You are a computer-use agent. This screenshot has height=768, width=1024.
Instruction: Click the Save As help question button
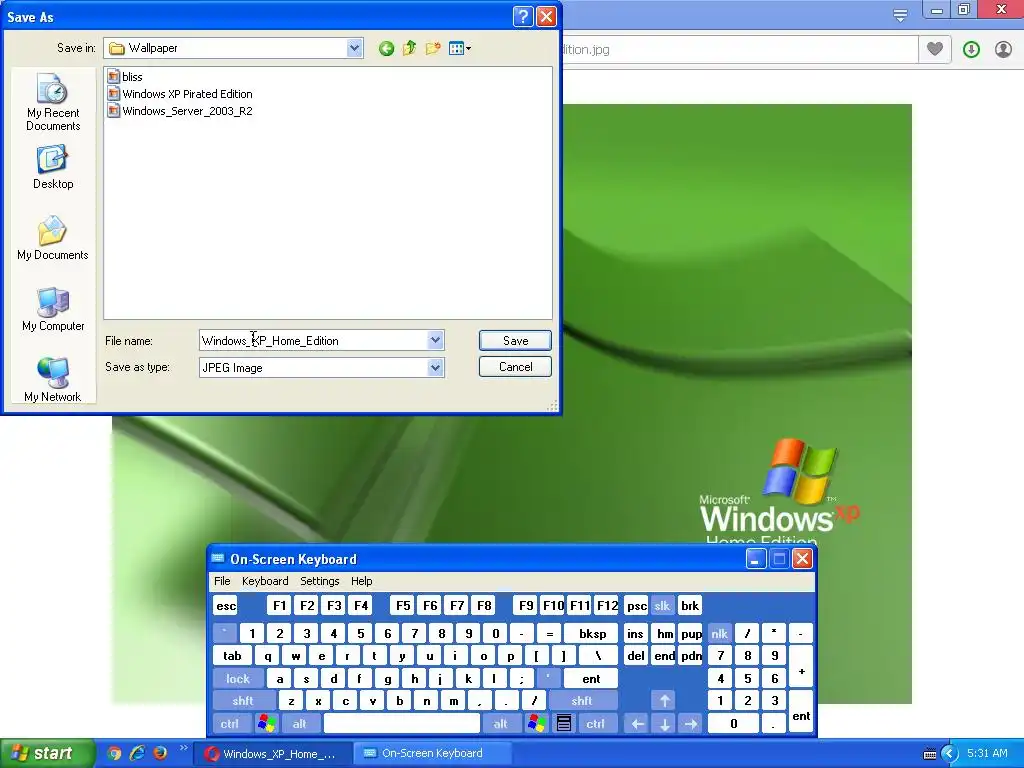tap(523, 16)
